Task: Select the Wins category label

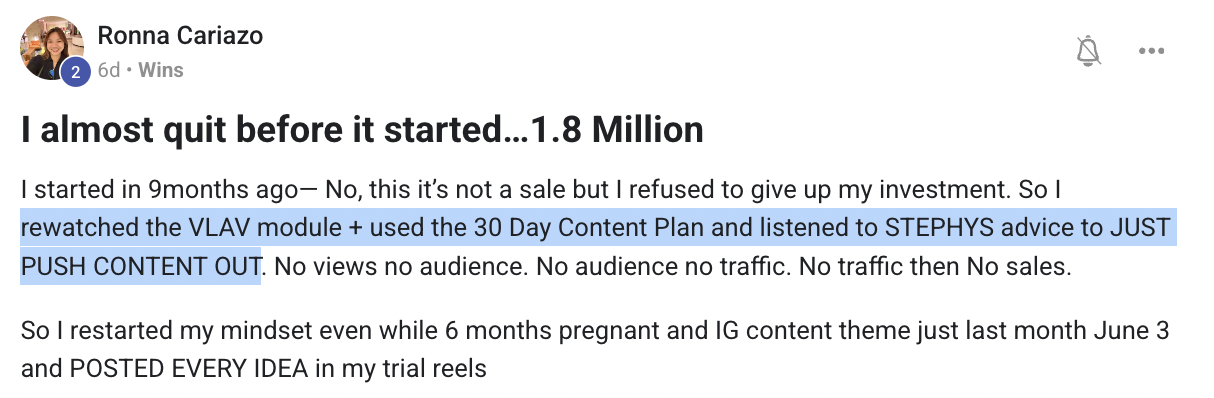Action: tap(160, 71)
